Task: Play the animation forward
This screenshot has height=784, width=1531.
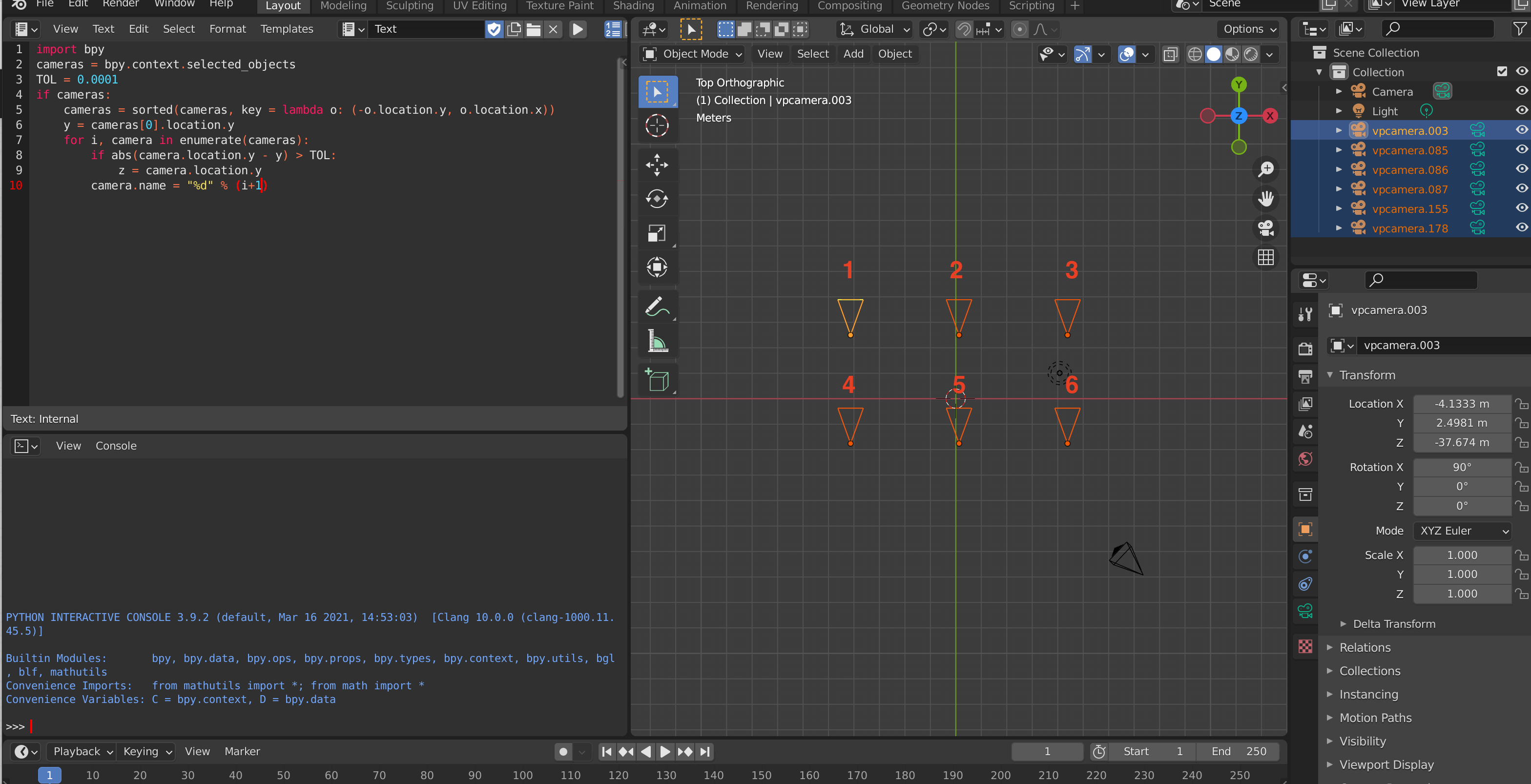Action: (665, 752)
